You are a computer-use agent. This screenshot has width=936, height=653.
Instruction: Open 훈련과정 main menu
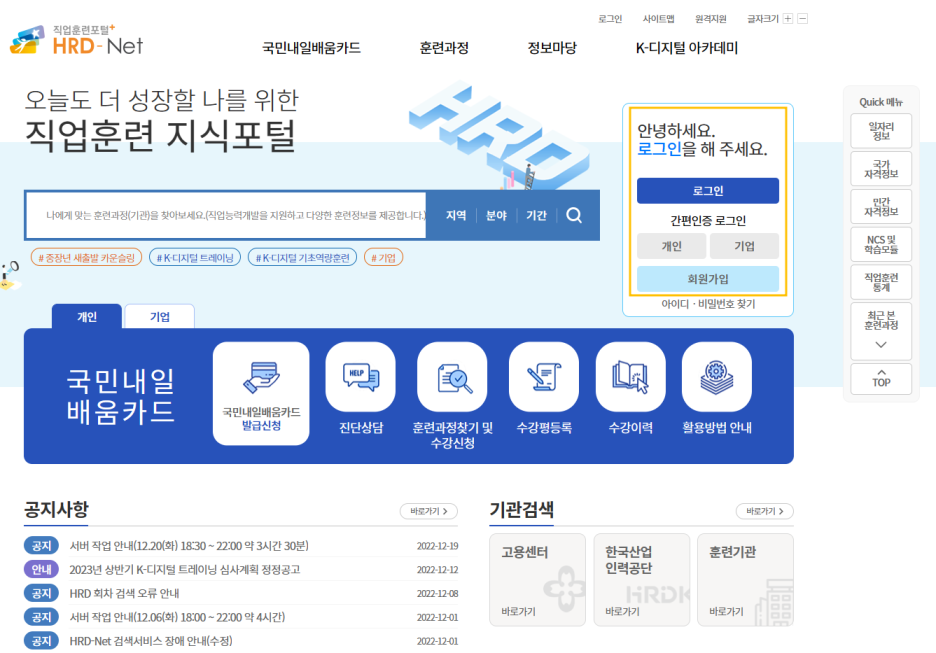(x=444, y=48)
